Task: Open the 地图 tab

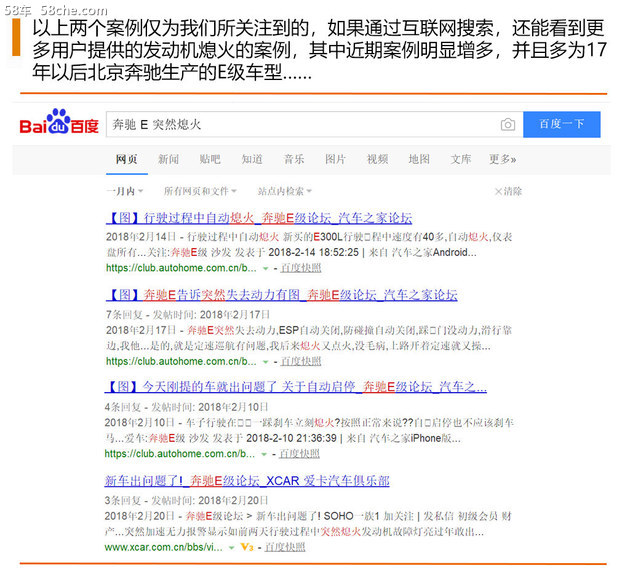Action: [419, 160]
